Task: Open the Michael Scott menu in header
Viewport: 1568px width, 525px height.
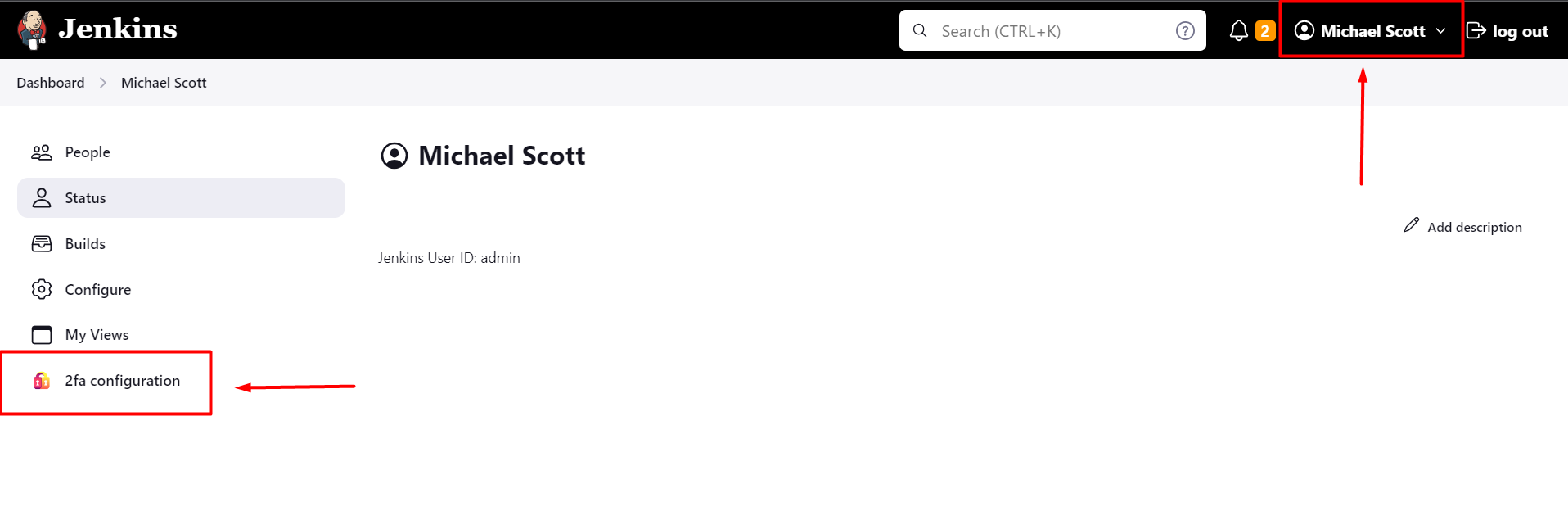Action: (1371, 31)
